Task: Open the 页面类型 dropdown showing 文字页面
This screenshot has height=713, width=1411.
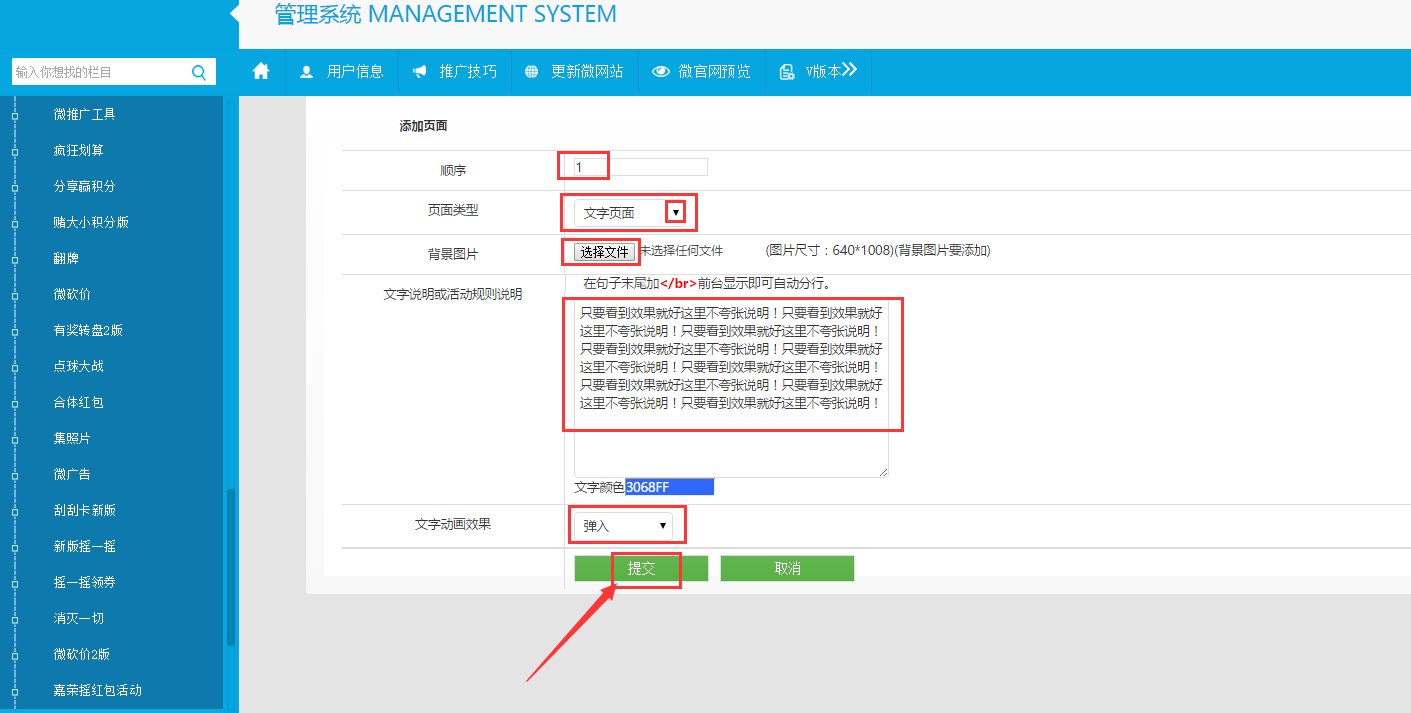Action: click(631, 213)
